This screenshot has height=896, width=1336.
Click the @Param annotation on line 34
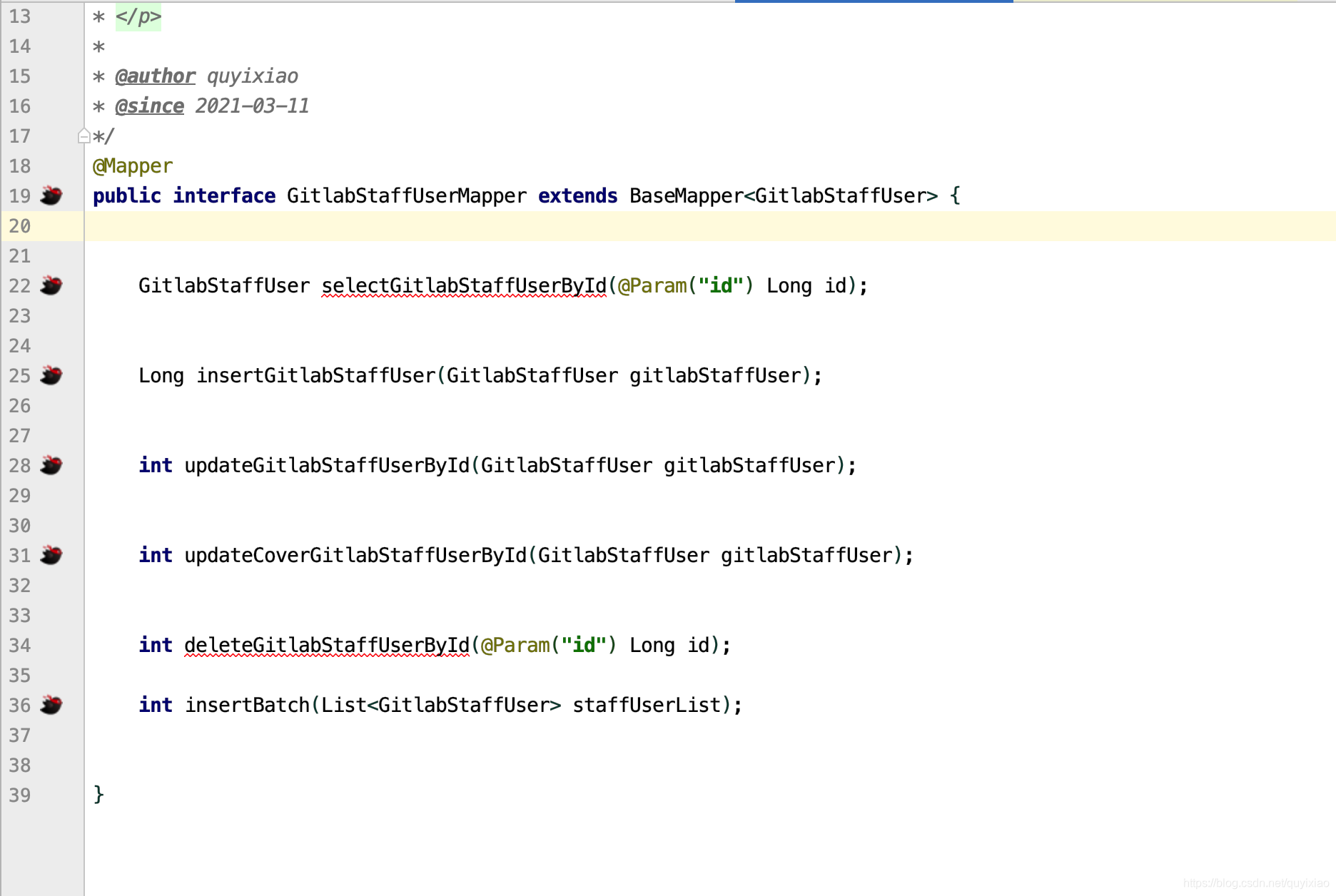pos(515,645)
